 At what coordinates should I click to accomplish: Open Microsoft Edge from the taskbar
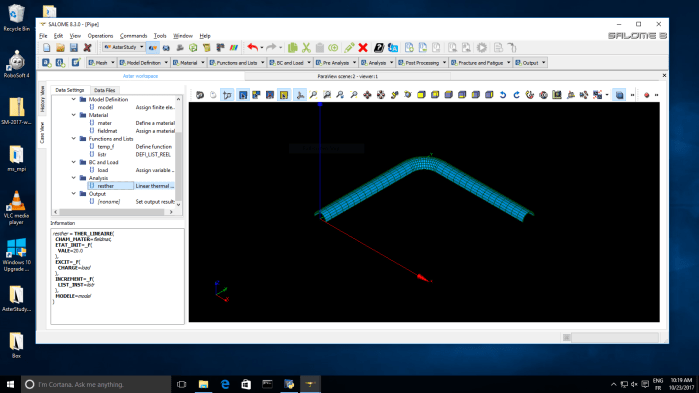pos(225,384)
